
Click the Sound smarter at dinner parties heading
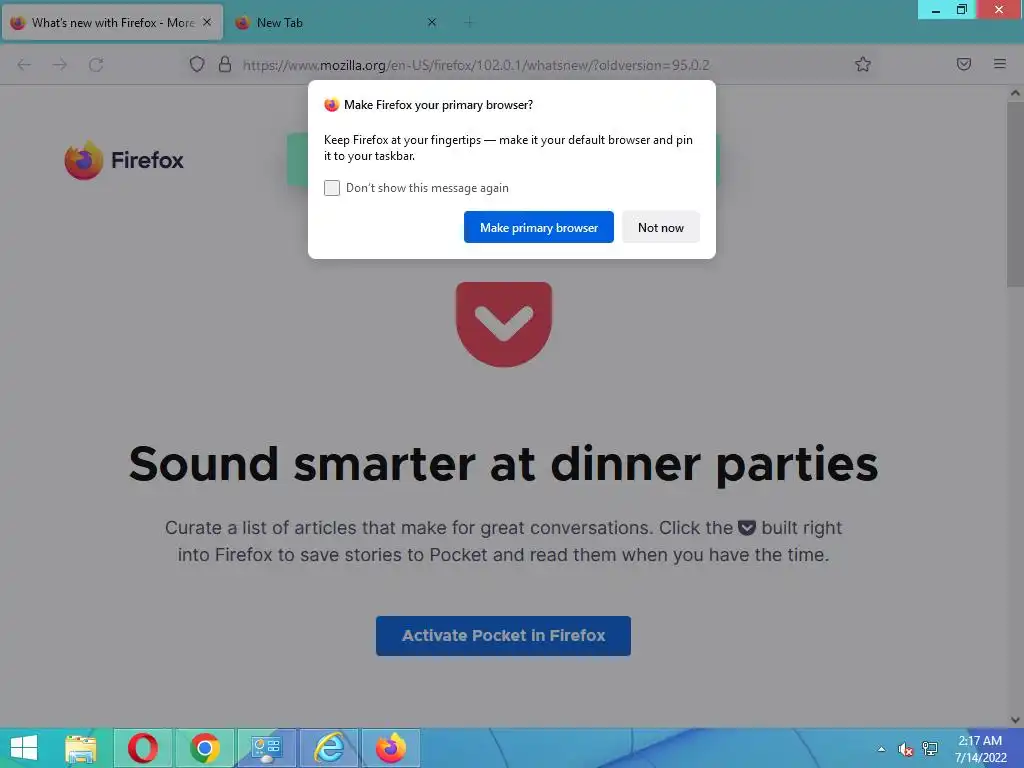(x=504, y=464)
